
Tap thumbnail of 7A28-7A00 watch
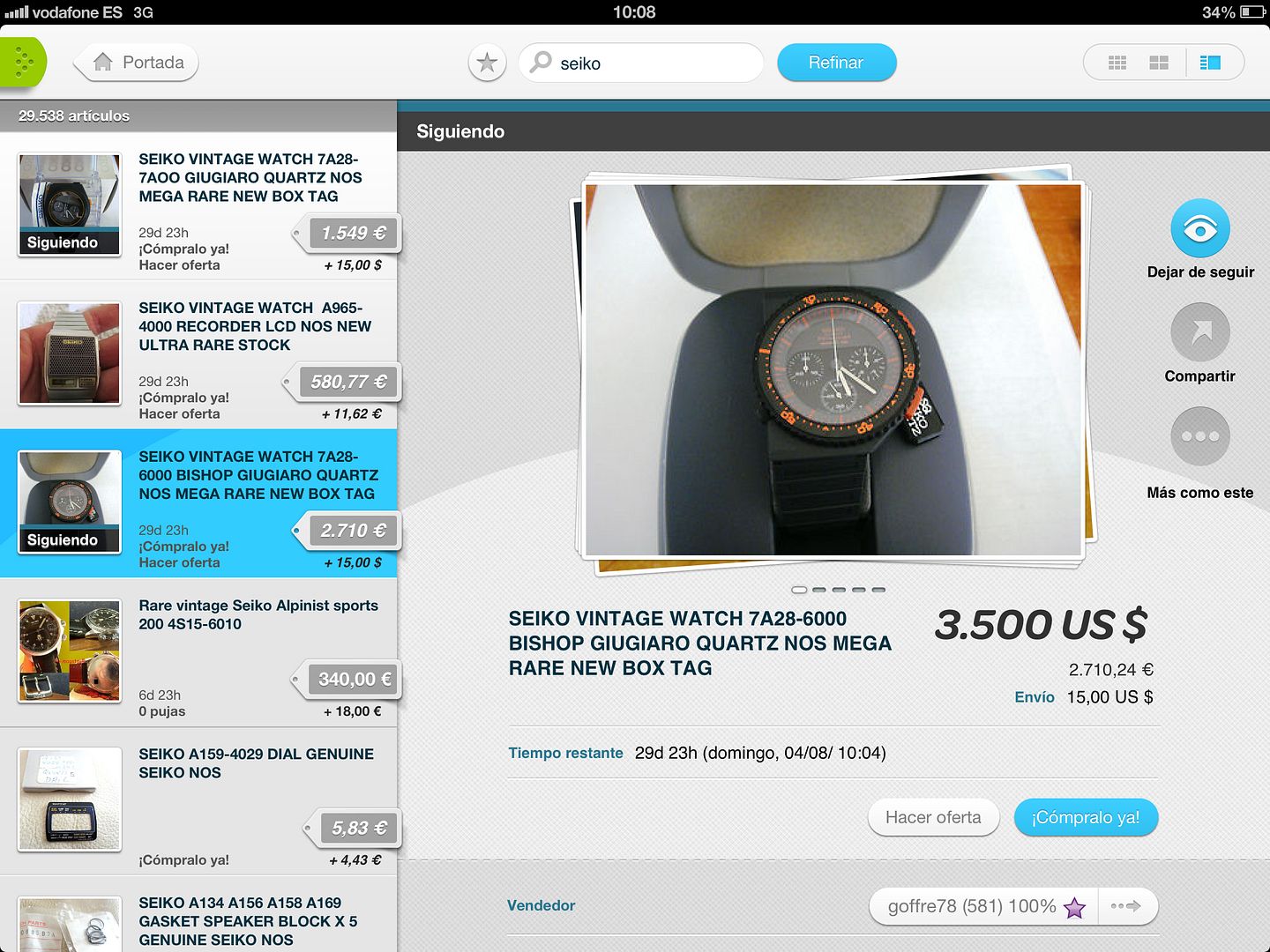pyautogui.click(x=70, y=205)
